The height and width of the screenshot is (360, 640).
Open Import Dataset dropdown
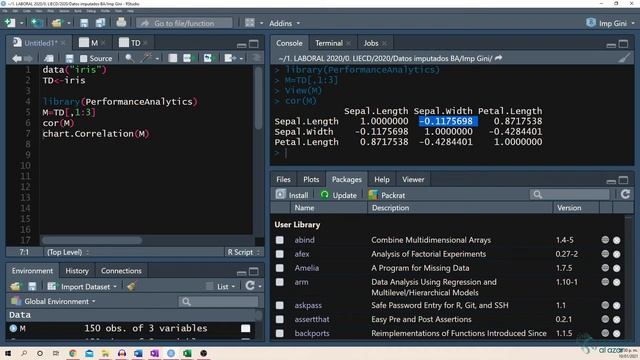pyautogui.click(x=82, y=287)
